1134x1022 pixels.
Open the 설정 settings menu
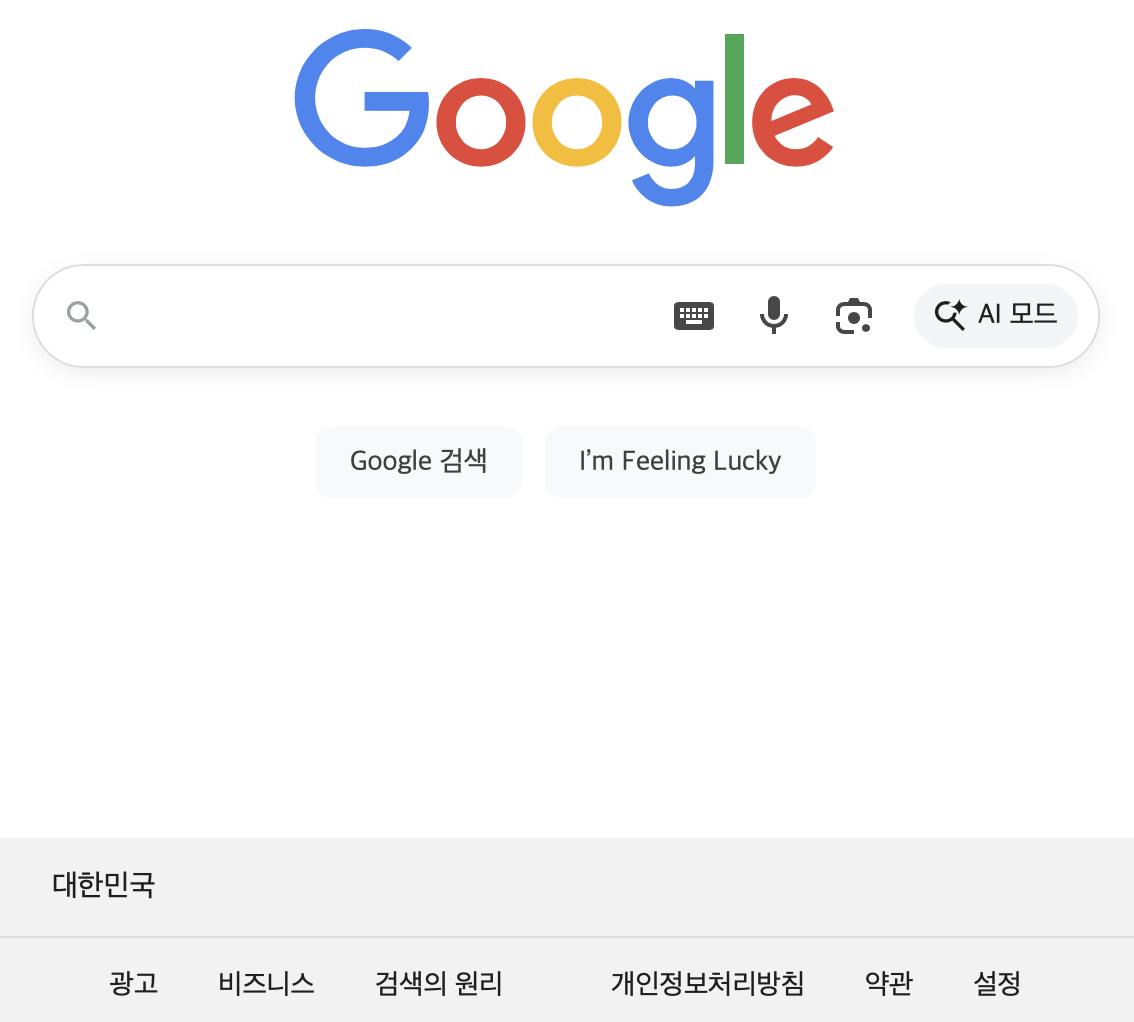coord(997,983)
